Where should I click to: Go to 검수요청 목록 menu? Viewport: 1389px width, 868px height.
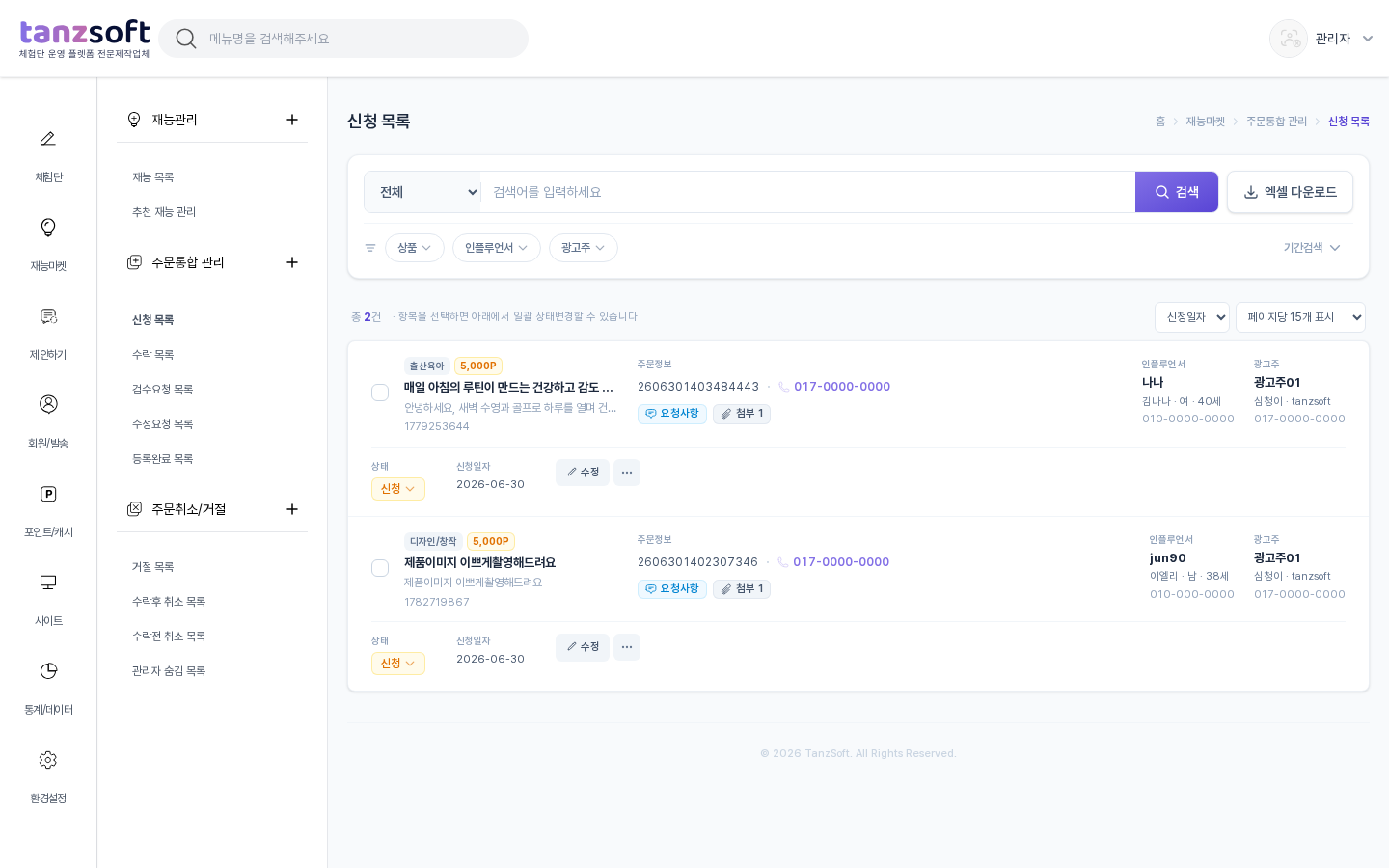[163, 390]
